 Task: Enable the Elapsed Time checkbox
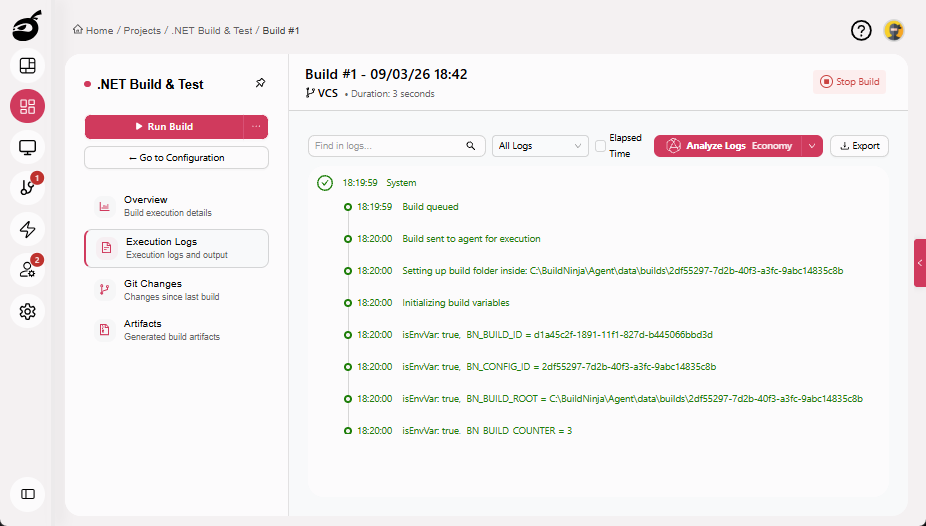[601, 146]
